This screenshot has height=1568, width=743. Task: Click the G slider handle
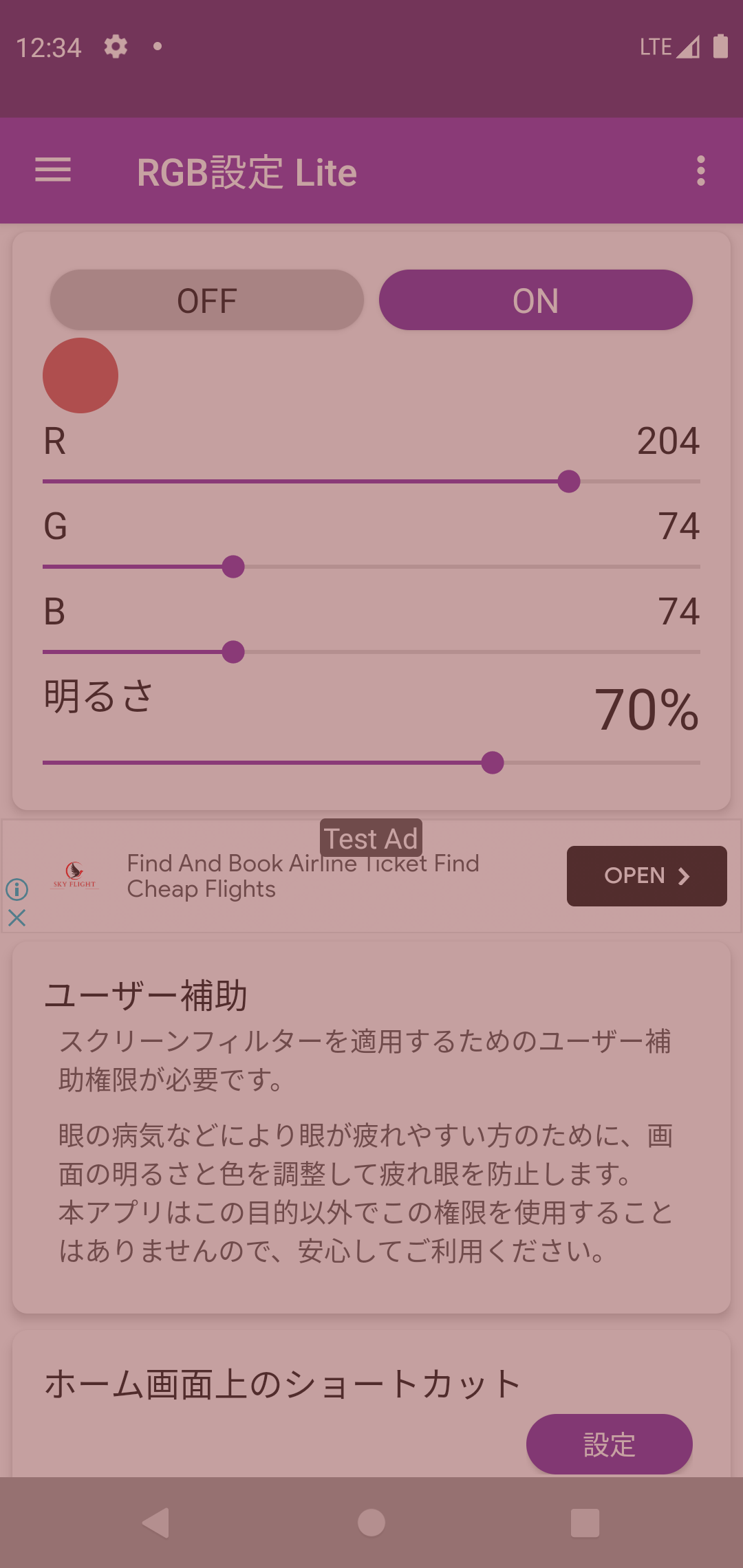(x=233, y=567)
